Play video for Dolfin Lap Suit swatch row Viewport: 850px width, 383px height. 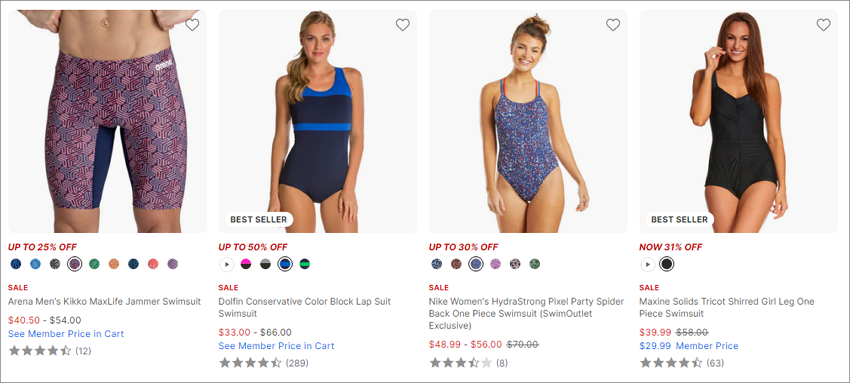[x=227, y=264]
